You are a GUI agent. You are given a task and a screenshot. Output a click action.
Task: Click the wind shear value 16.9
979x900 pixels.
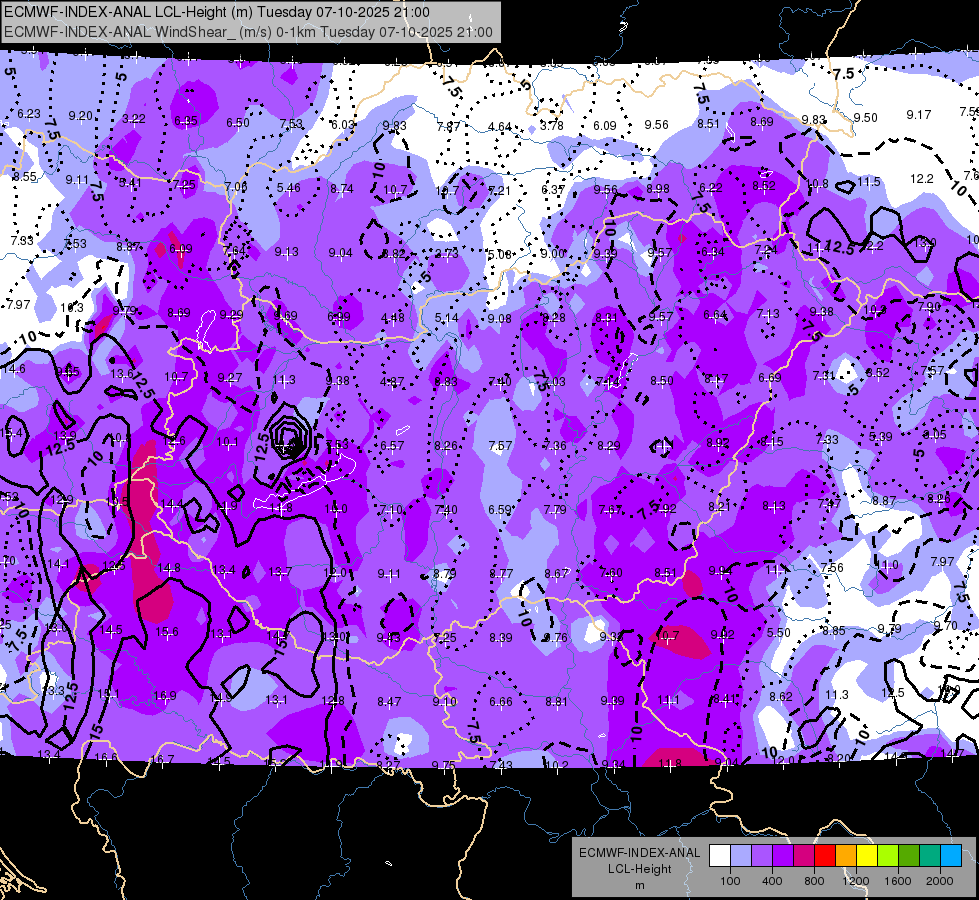(165, 695)
